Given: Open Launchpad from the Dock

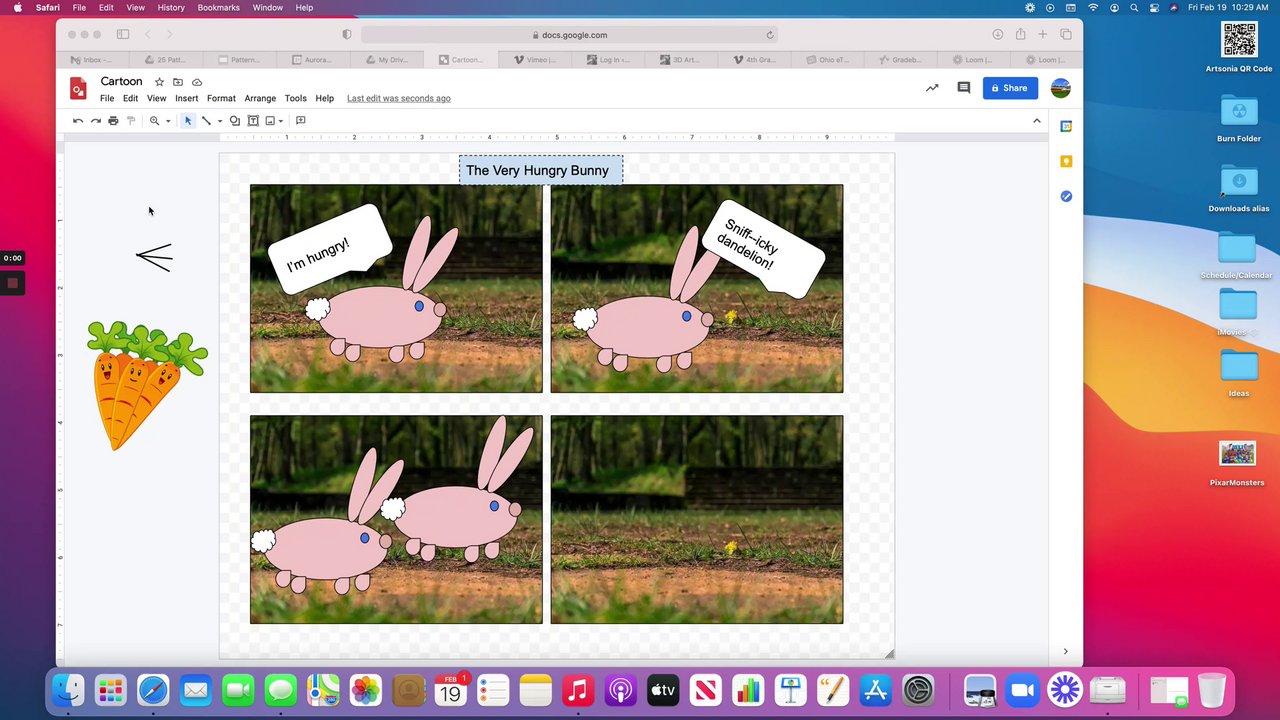Looking at the screenshot, I should [x=110, y=690].
